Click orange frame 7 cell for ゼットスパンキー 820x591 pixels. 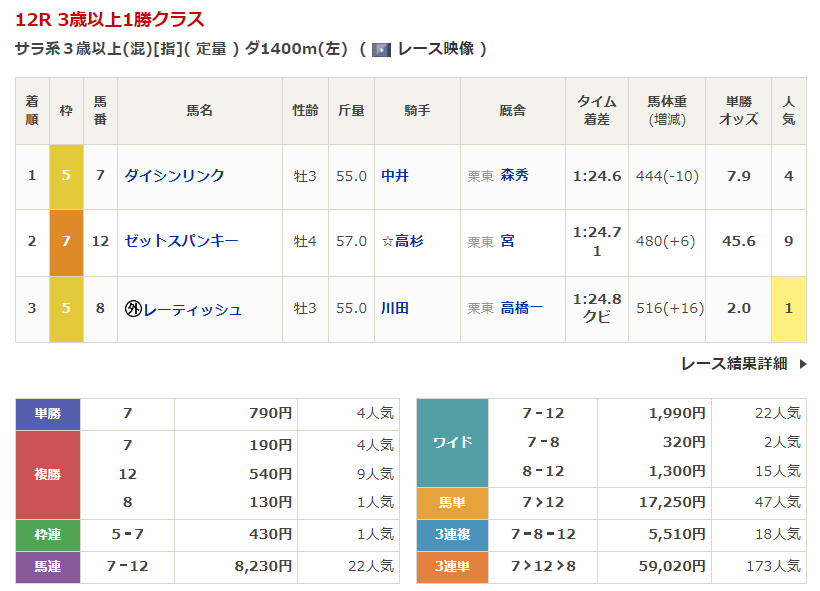click(66, 243)
